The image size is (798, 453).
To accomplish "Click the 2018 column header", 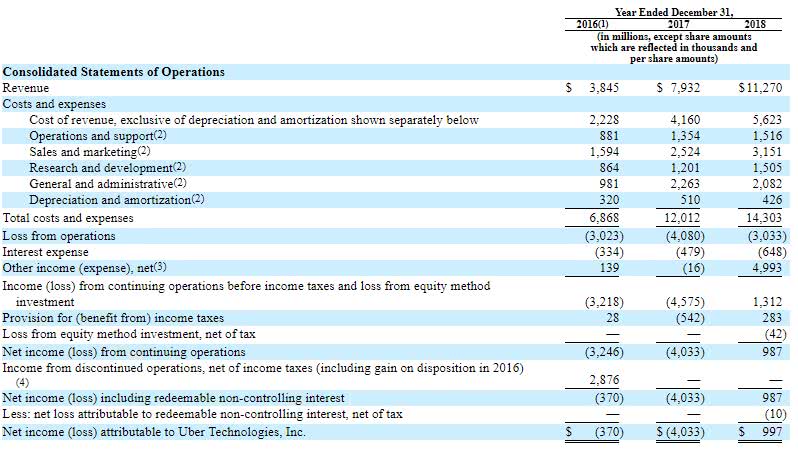I will (x=755, y=24).
